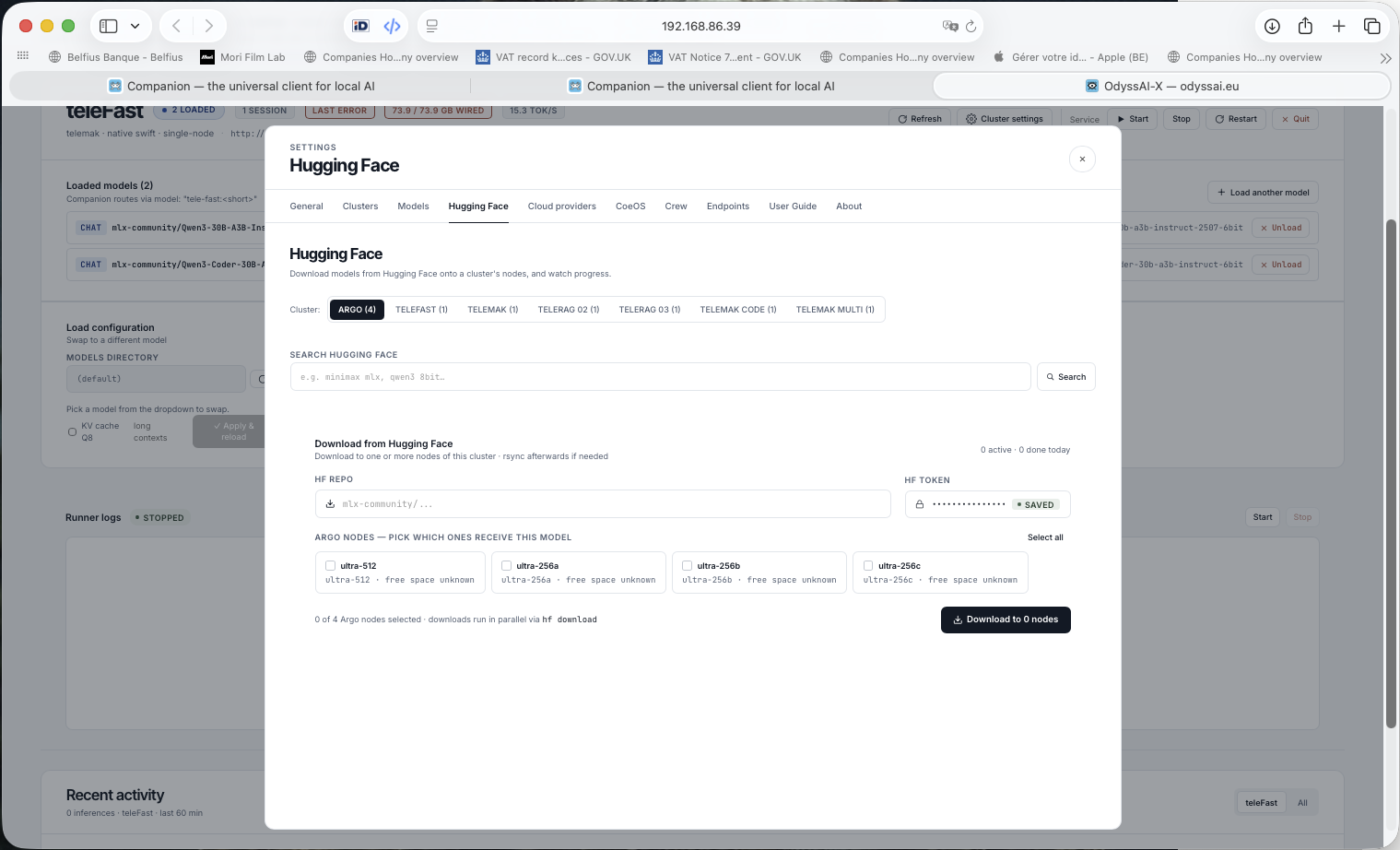Open the bookmarks grid icon
The image size is (1400, 850).
coord(23,56)
